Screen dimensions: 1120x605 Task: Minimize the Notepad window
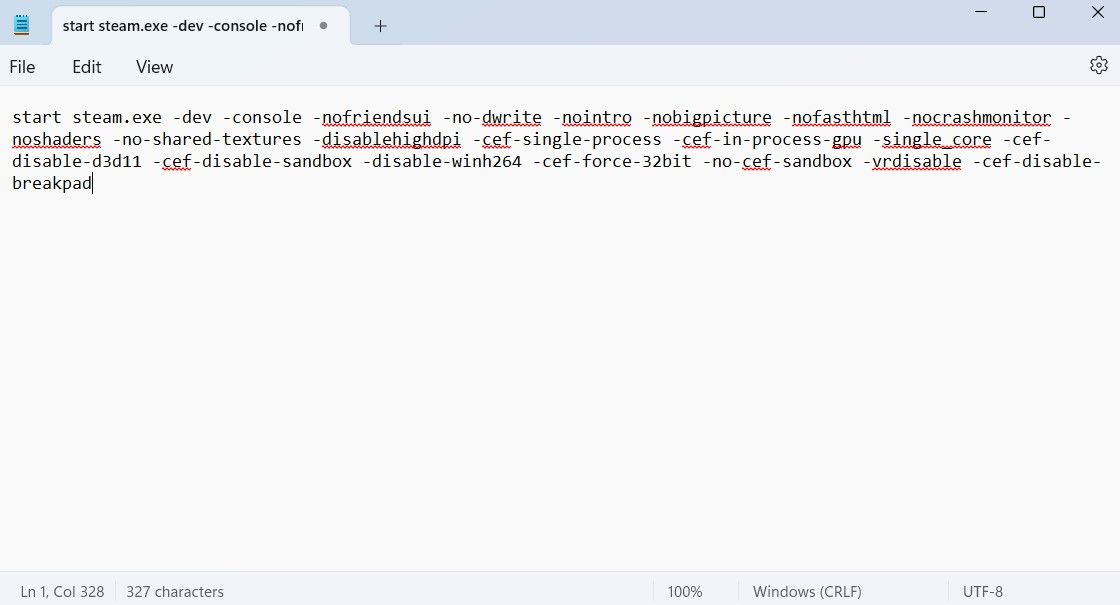[x=981, y=12]
